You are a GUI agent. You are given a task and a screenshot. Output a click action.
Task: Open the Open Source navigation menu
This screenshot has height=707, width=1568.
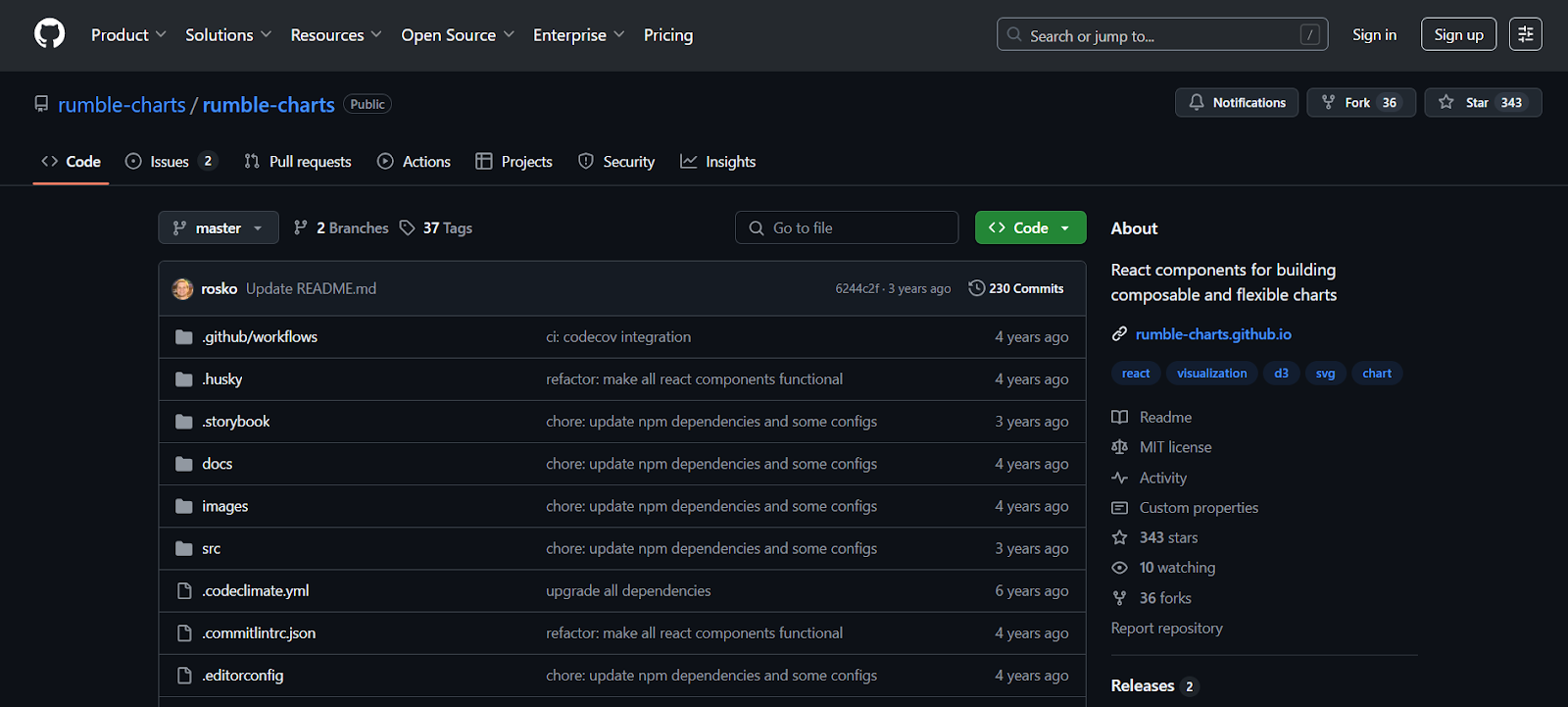tap(457, 35)
